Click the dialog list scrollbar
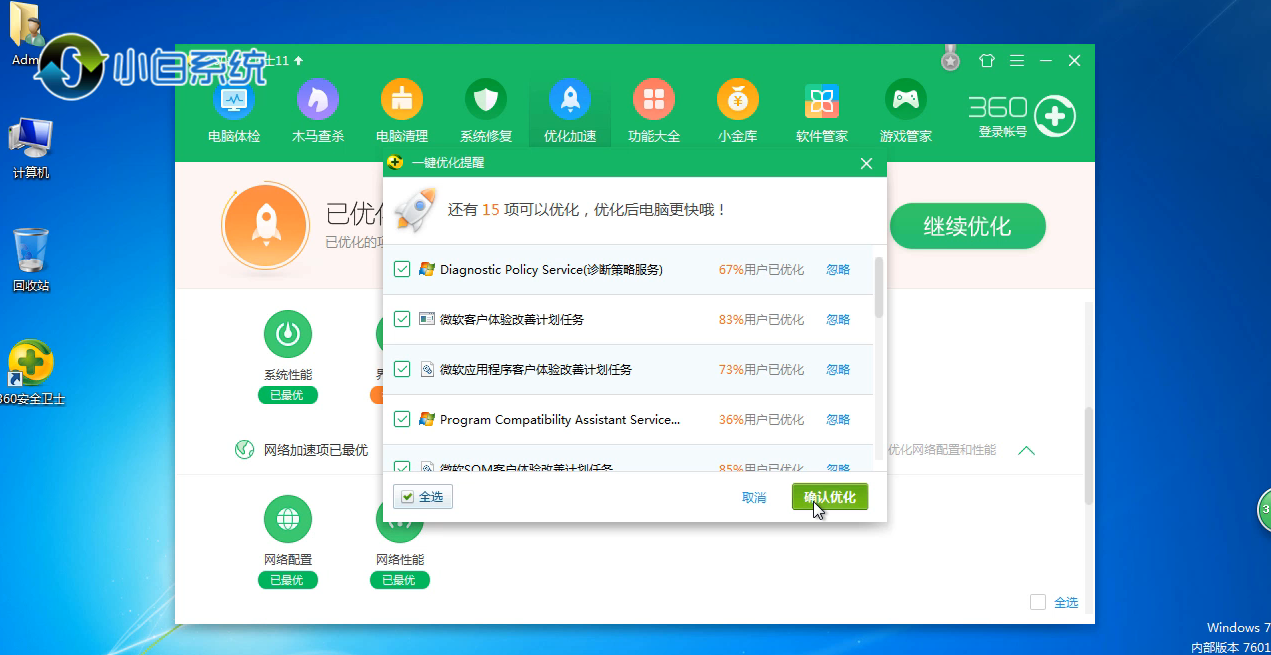Image resolution: width=1271 pixels, height=655 pixels. tap(879, 288)
